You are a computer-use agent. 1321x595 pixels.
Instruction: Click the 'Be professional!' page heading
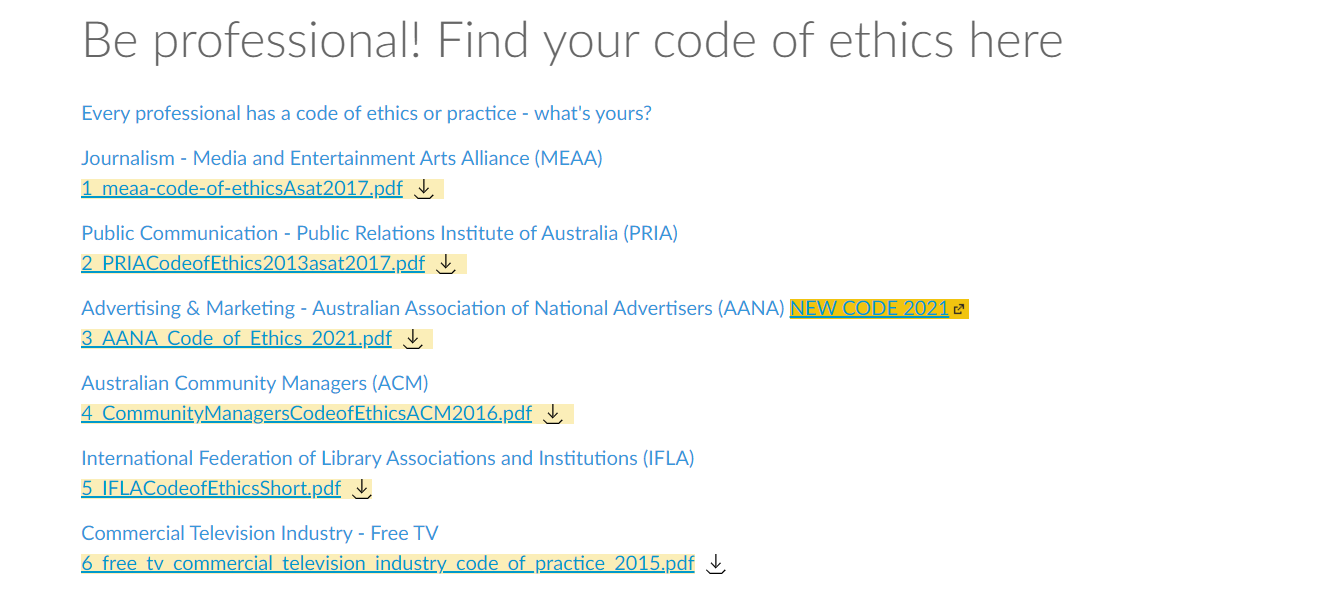572,41
